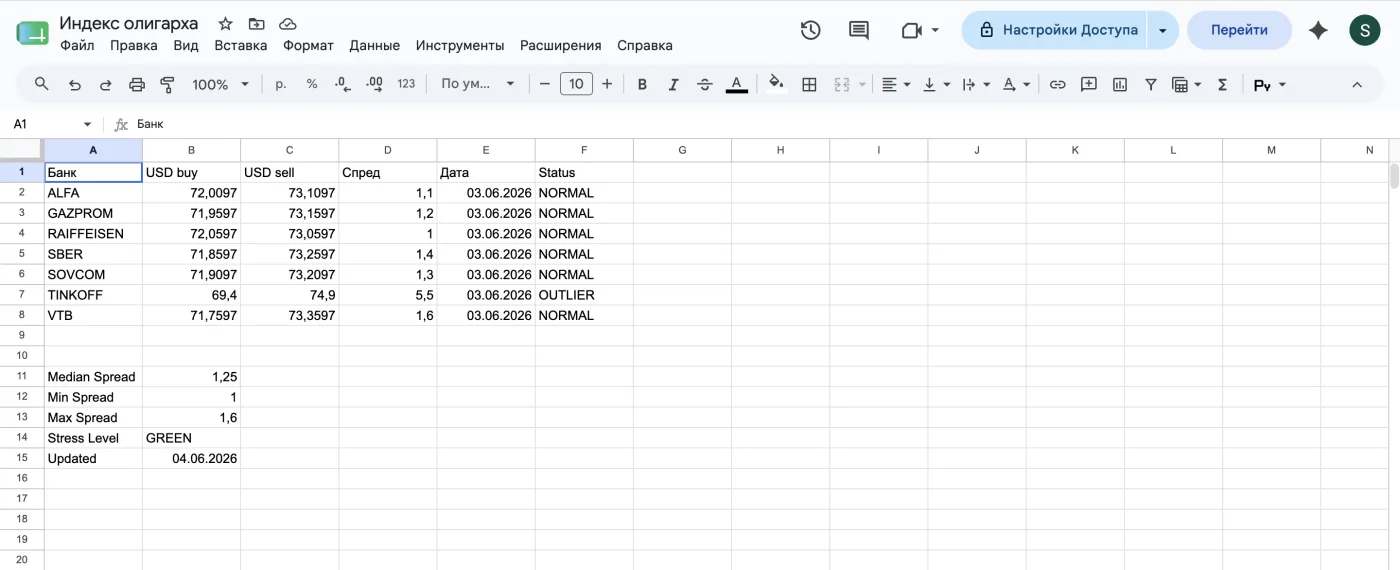Open the Расширения menu
The image size is (1400, 570).
click(561, 45)
